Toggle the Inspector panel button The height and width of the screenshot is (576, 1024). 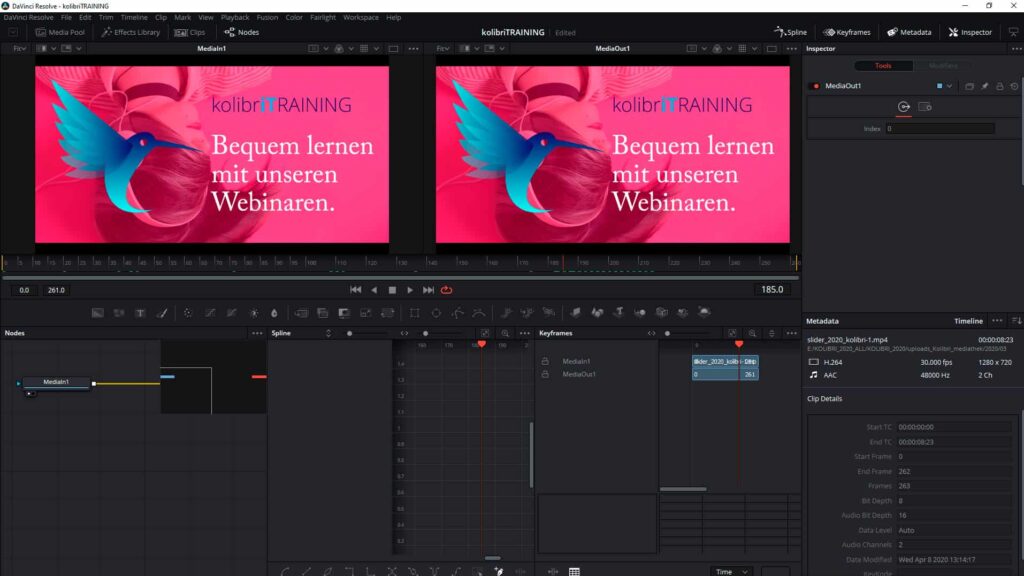click(x=970, y=32)
